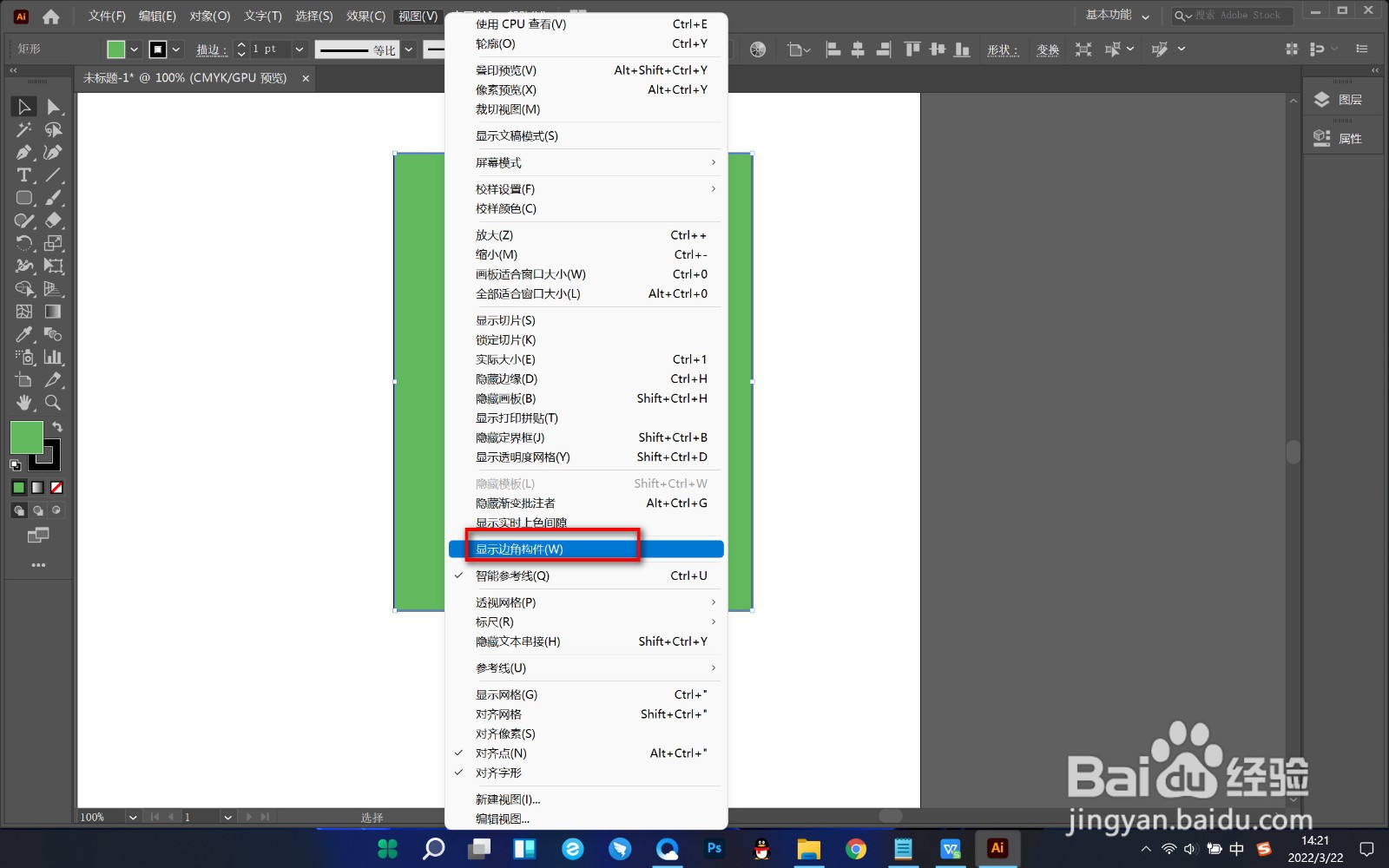
Task: Choose 轮廓(O) outline view
Action: pos(586,43)
